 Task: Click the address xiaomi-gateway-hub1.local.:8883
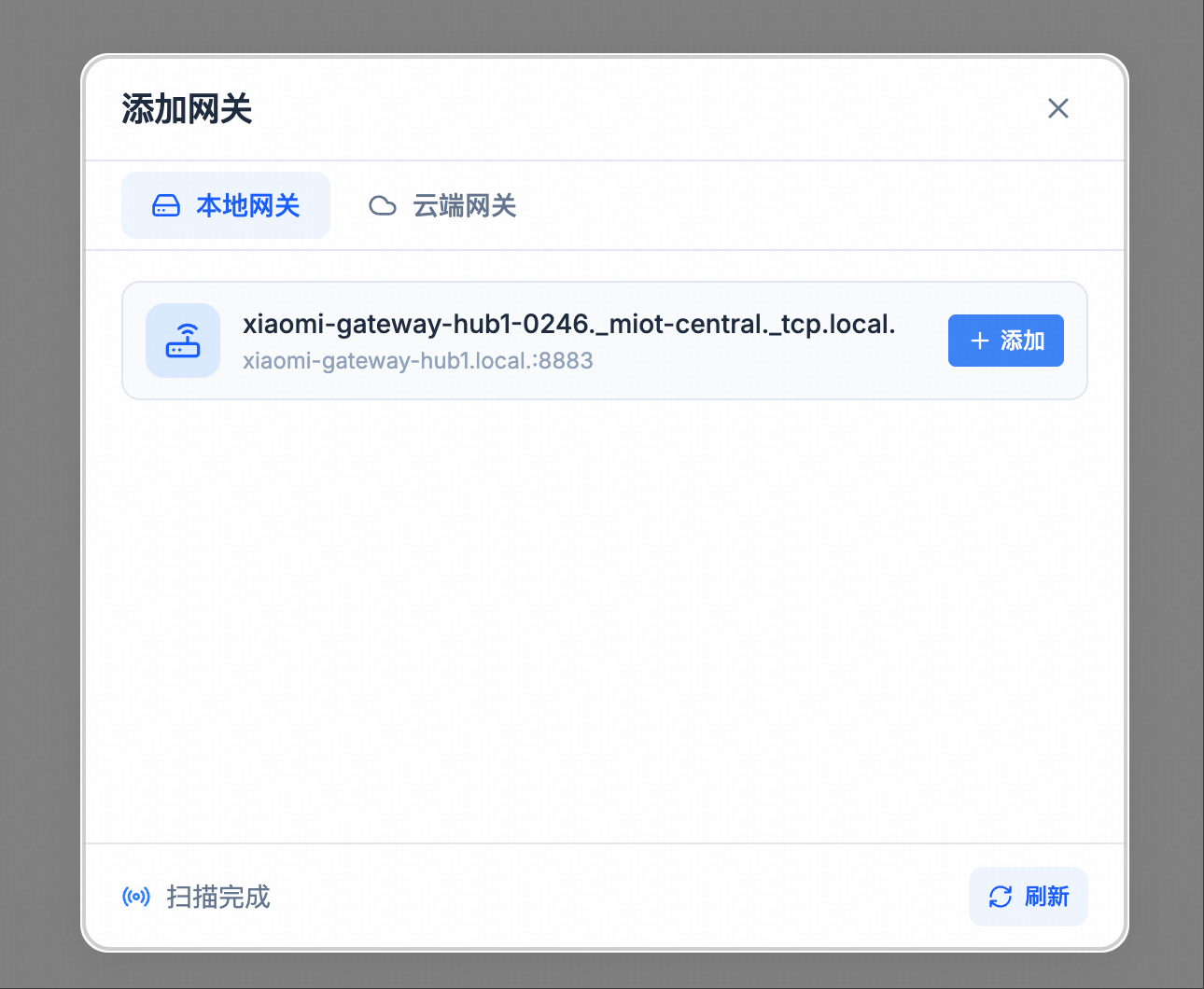417,360
